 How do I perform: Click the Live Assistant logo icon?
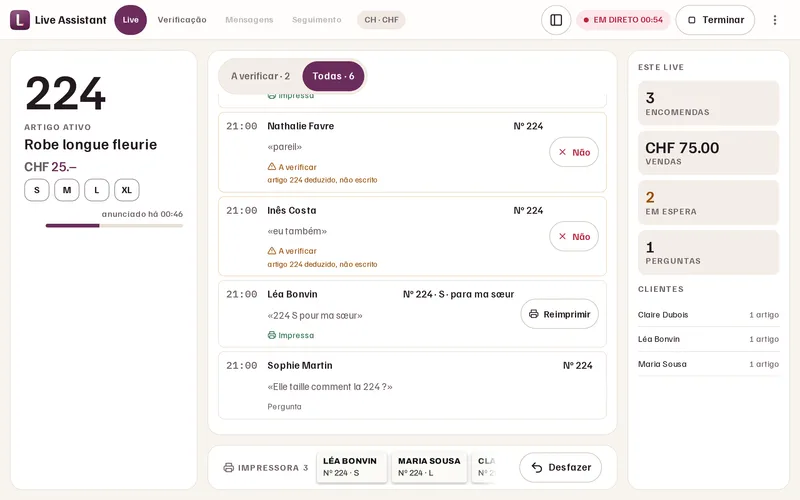pos(20,20)
